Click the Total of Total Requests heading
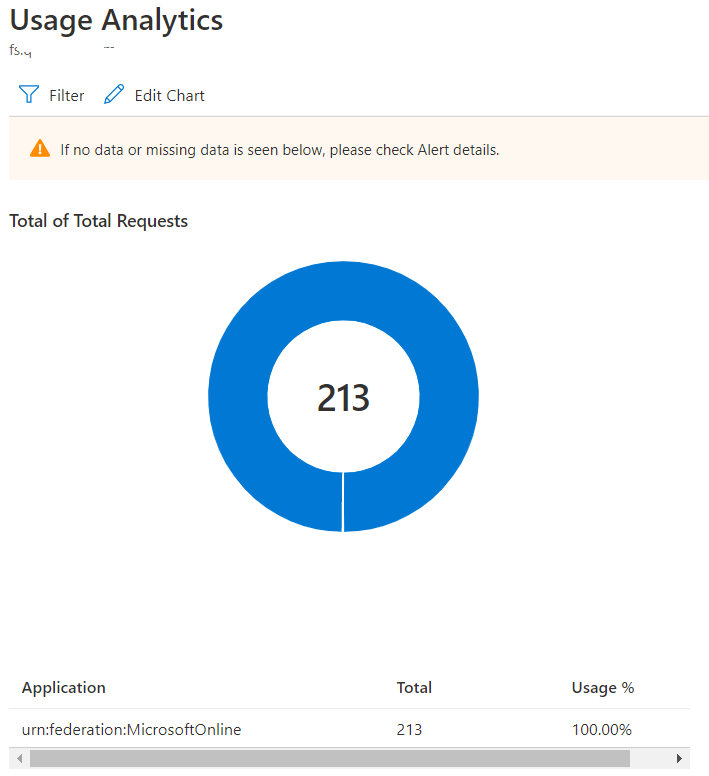 (98, 221)
